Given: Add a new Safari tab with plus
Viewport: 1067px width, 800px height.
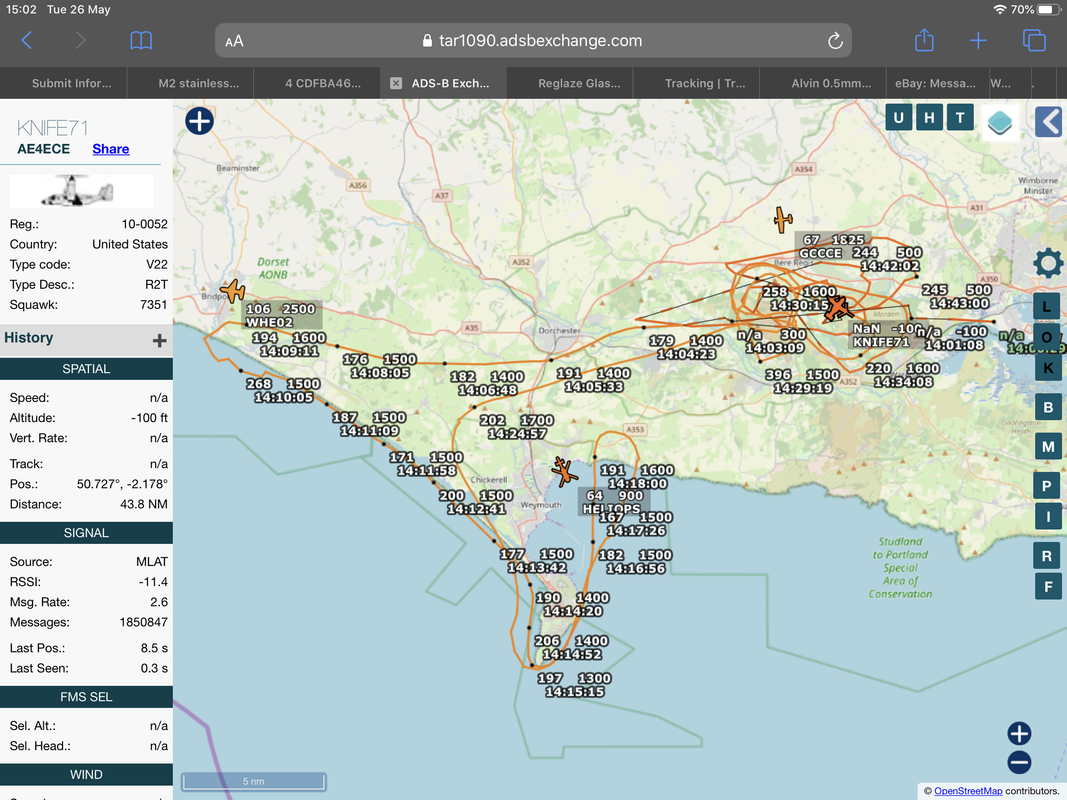Looking at the screenshot, I should click(978, 41).
